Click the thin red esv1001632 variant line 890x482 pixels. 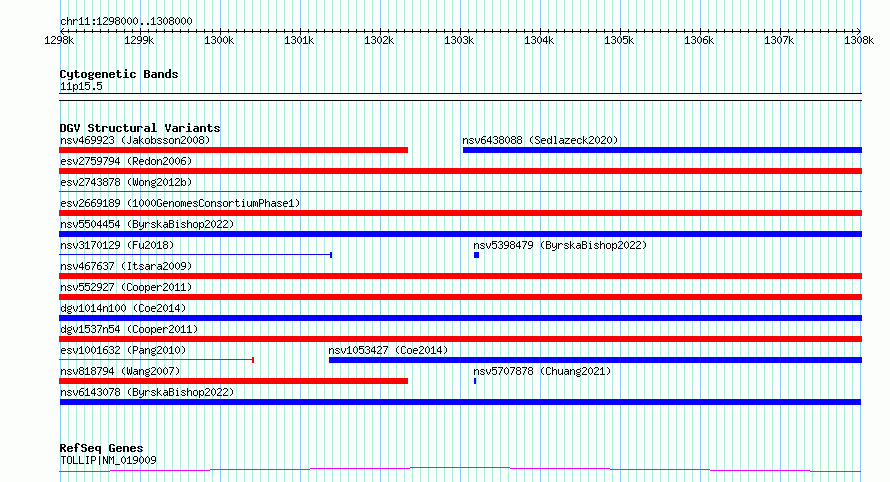pyautogui.click(x=156, y=360)
